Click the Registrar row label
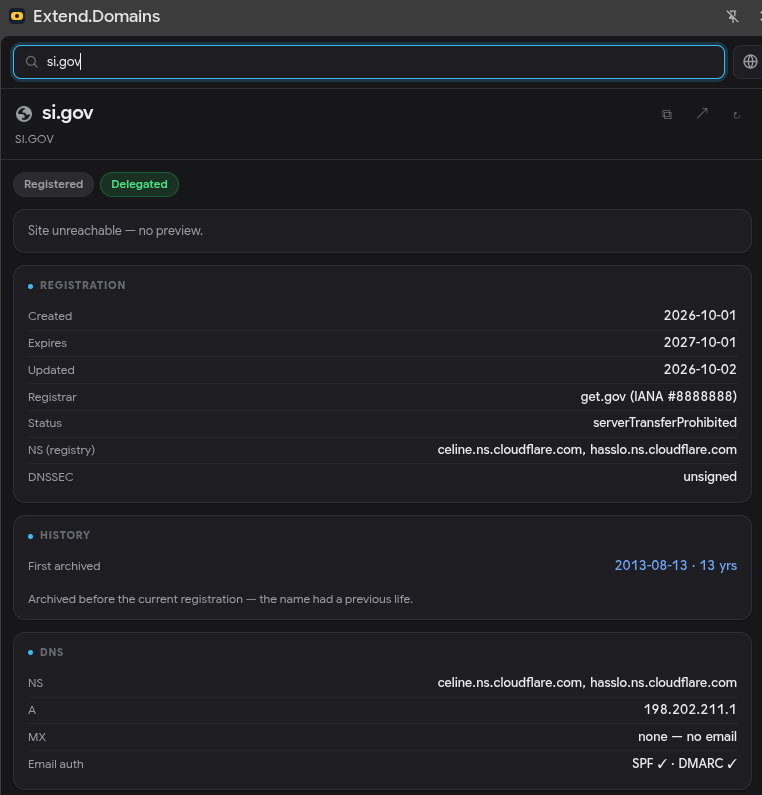Viewport: 762px width, 795px height. [52, 397]
